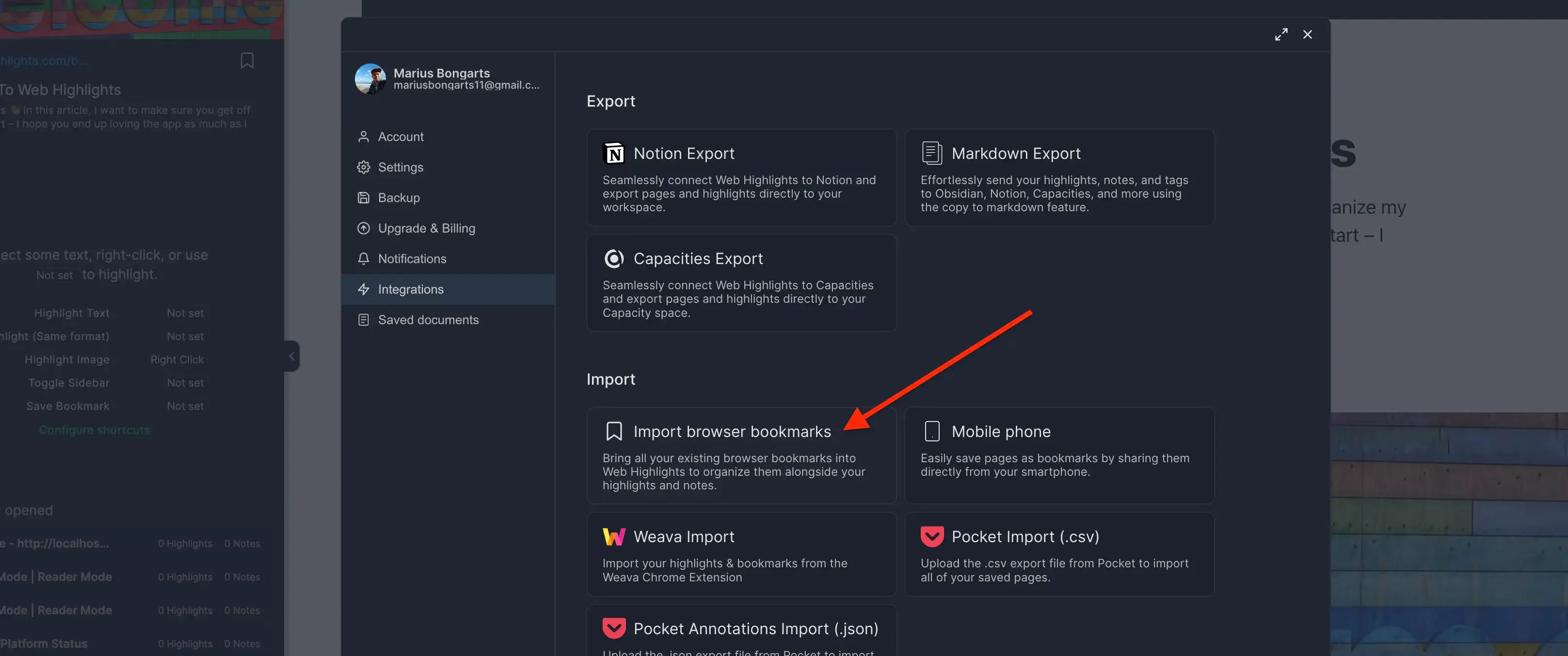Expand the dialog with the fullscreen arrows icon
Image resolution: width=1568 pixels, height=656 pixels.
(1281, 35)
